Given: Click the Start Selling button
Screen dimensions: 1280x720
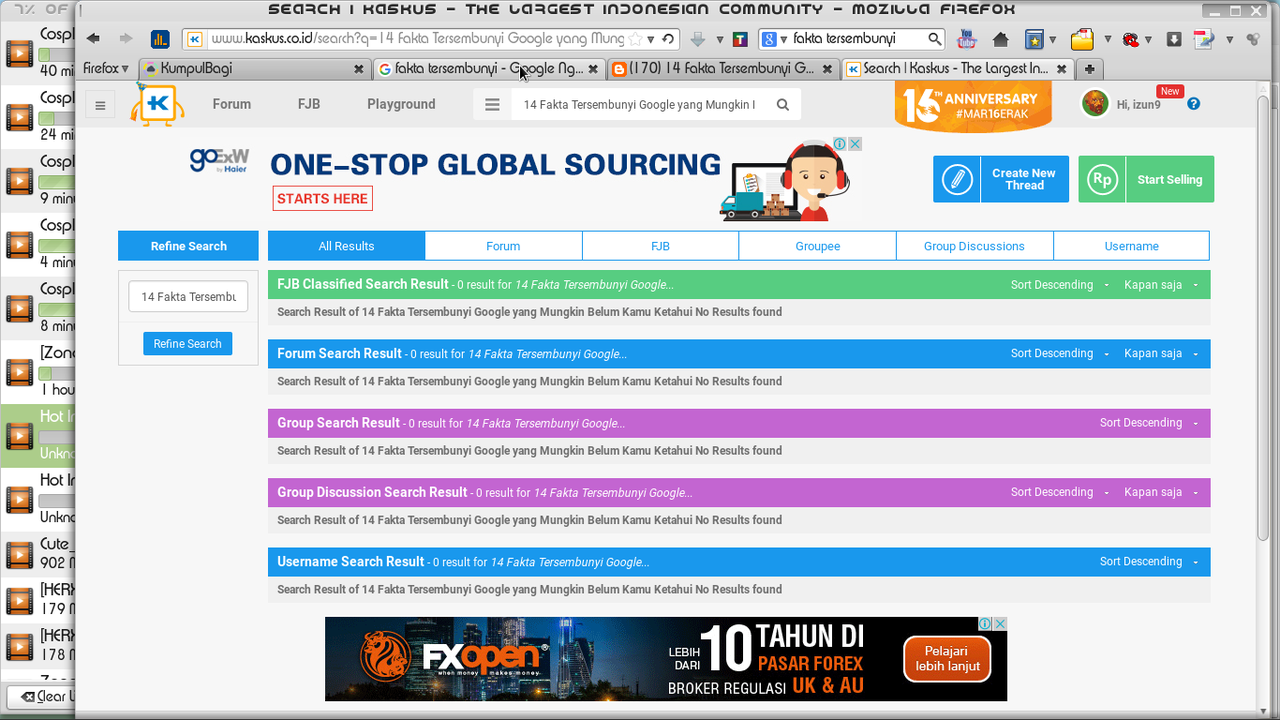Looking at the screenshot, I should click(1146, 179).
